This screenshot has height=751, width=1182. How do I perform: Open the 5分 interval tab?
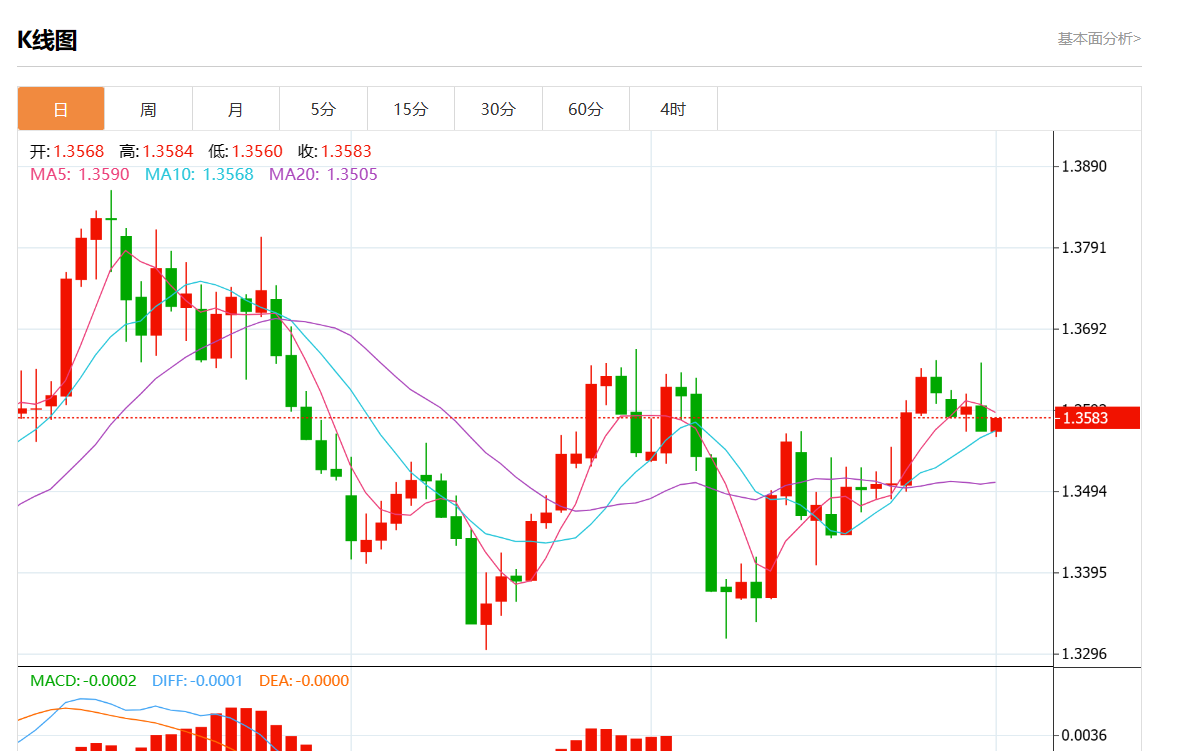click(323, 109)
